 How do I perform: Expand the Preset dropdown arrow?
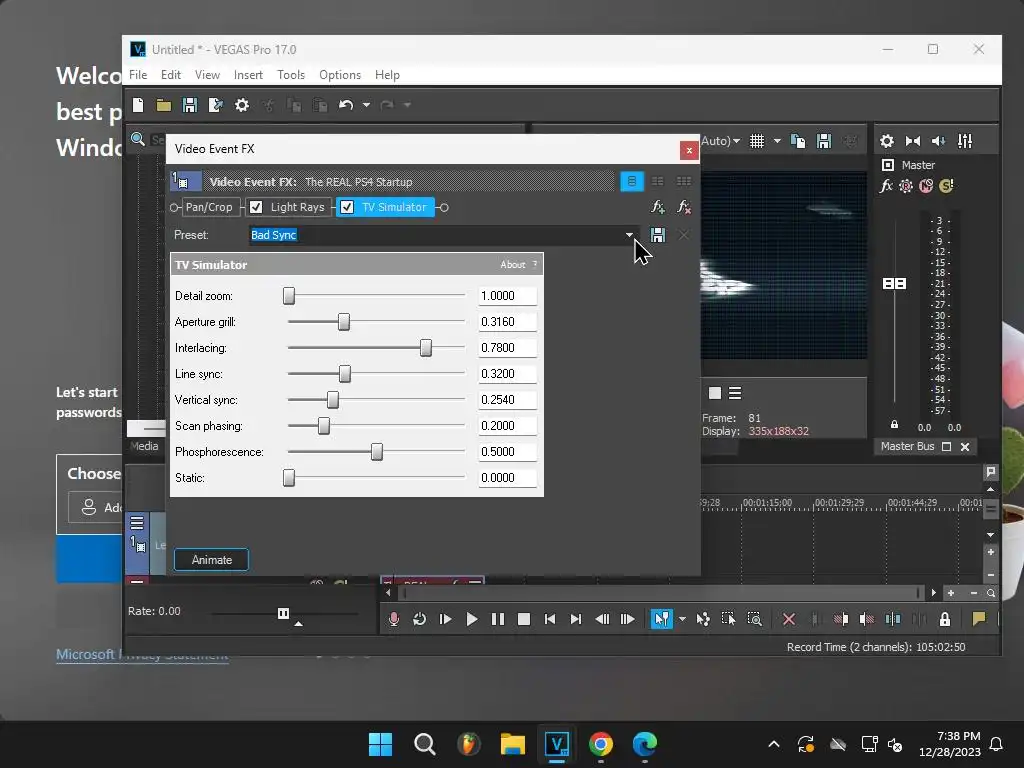point(629,234)
